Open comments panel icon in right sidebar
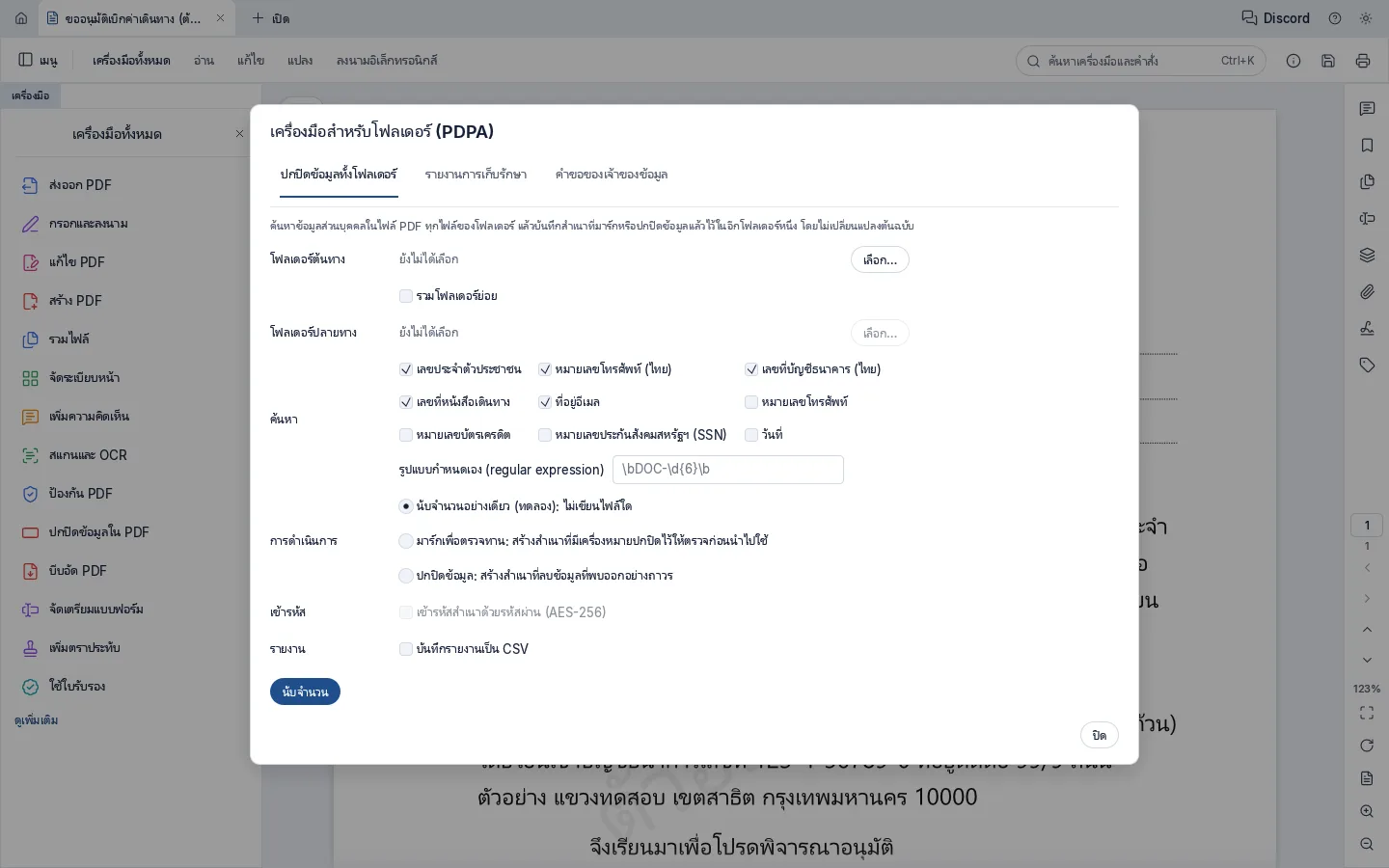Image resolution: width=1389 pixels, height=868 pixels. 1367,109
